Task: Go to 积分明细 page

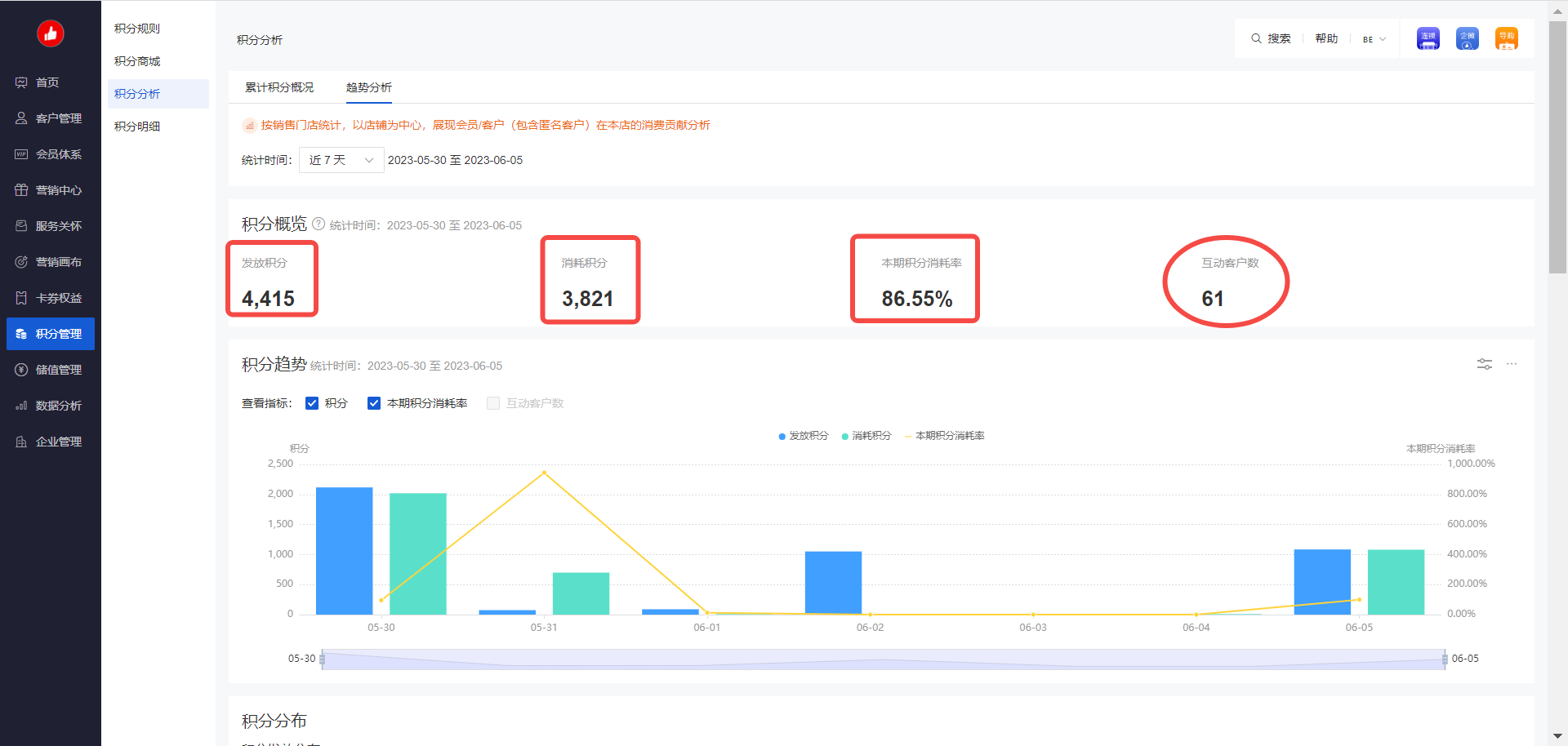Action: 137,127
